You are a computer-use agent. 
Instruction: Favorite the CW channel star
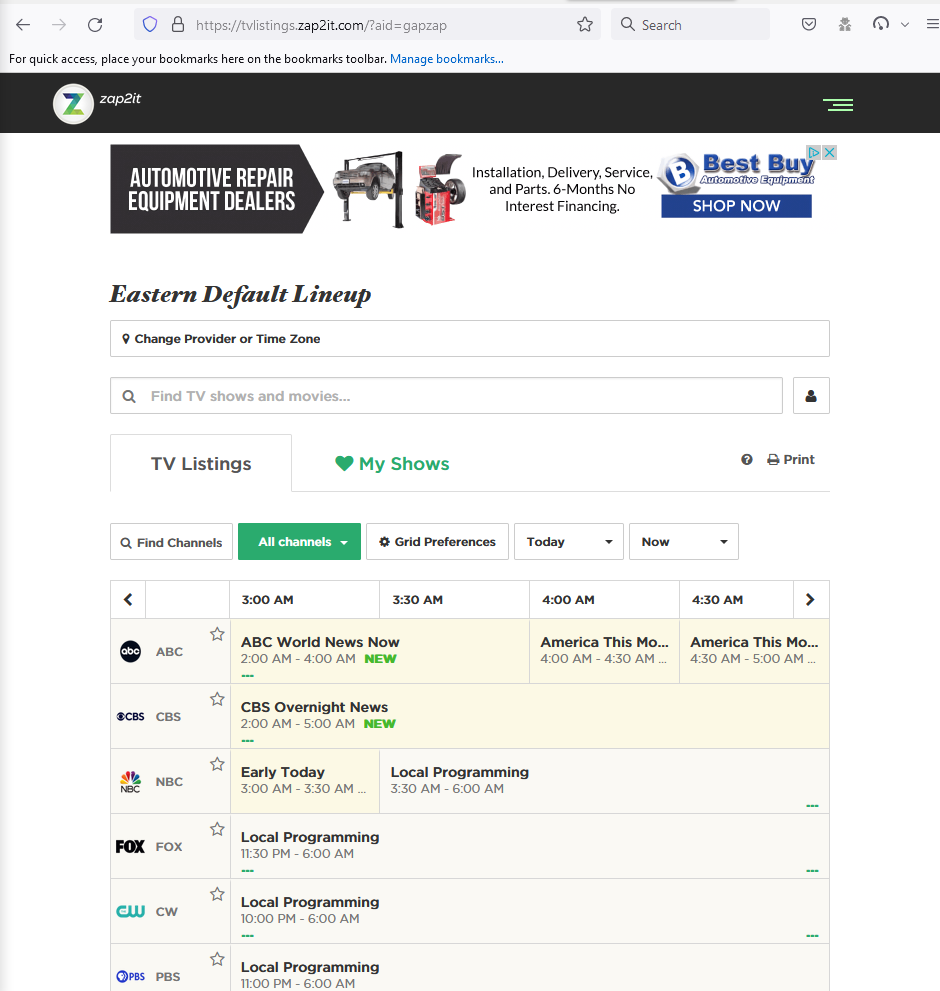(217, 894)
